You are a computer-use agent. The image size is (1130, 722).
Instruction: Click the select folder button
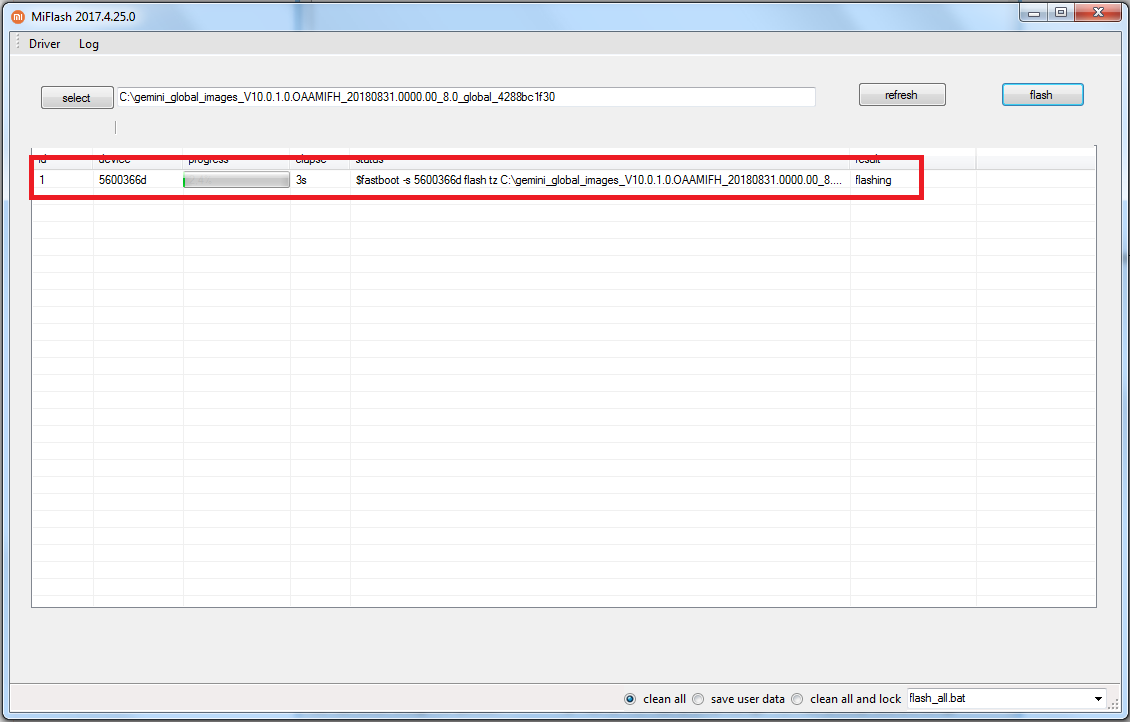coord(77,97)
